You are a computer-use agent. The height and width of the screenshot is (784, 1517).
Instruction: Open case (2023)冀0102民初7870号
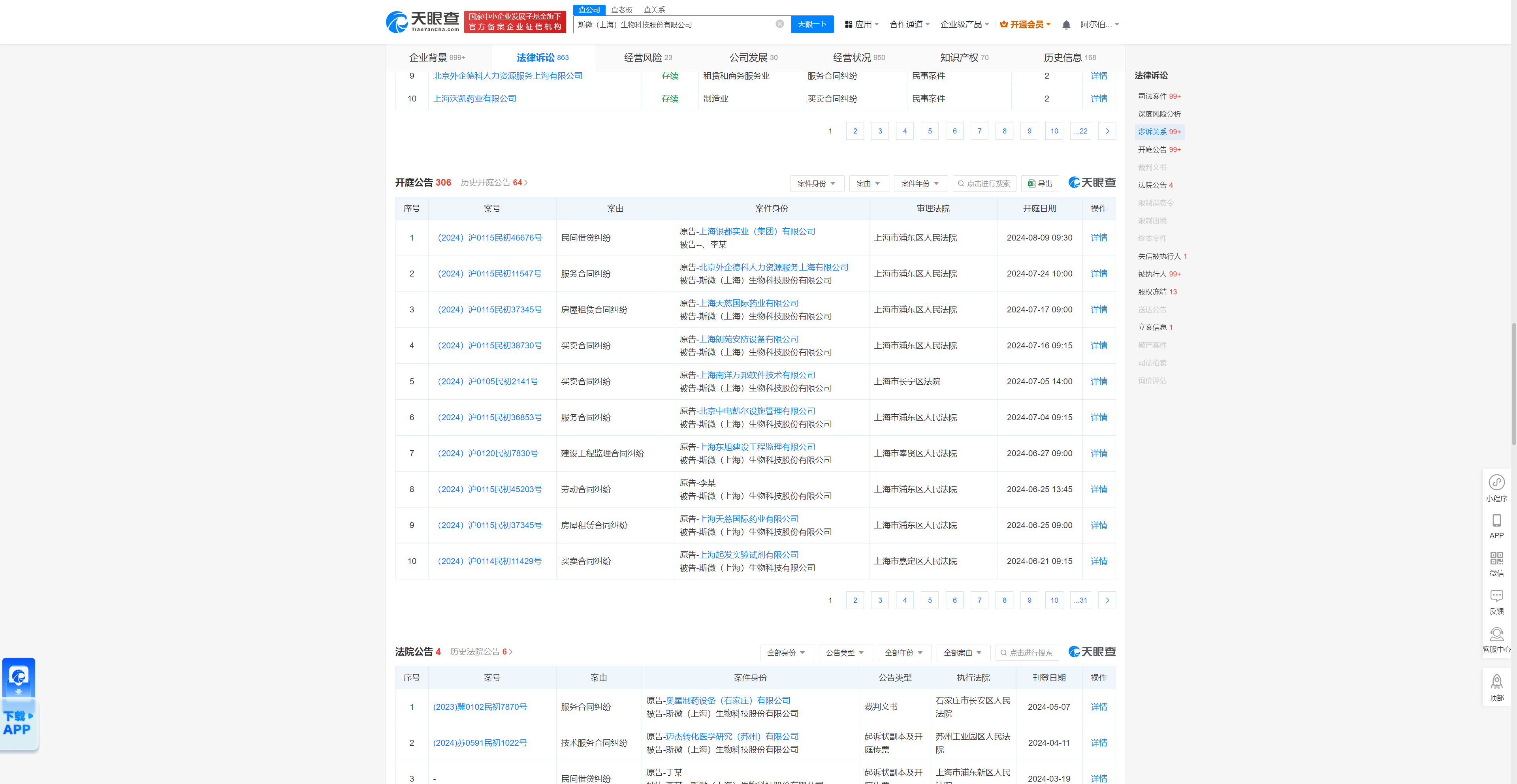(480, 707)
